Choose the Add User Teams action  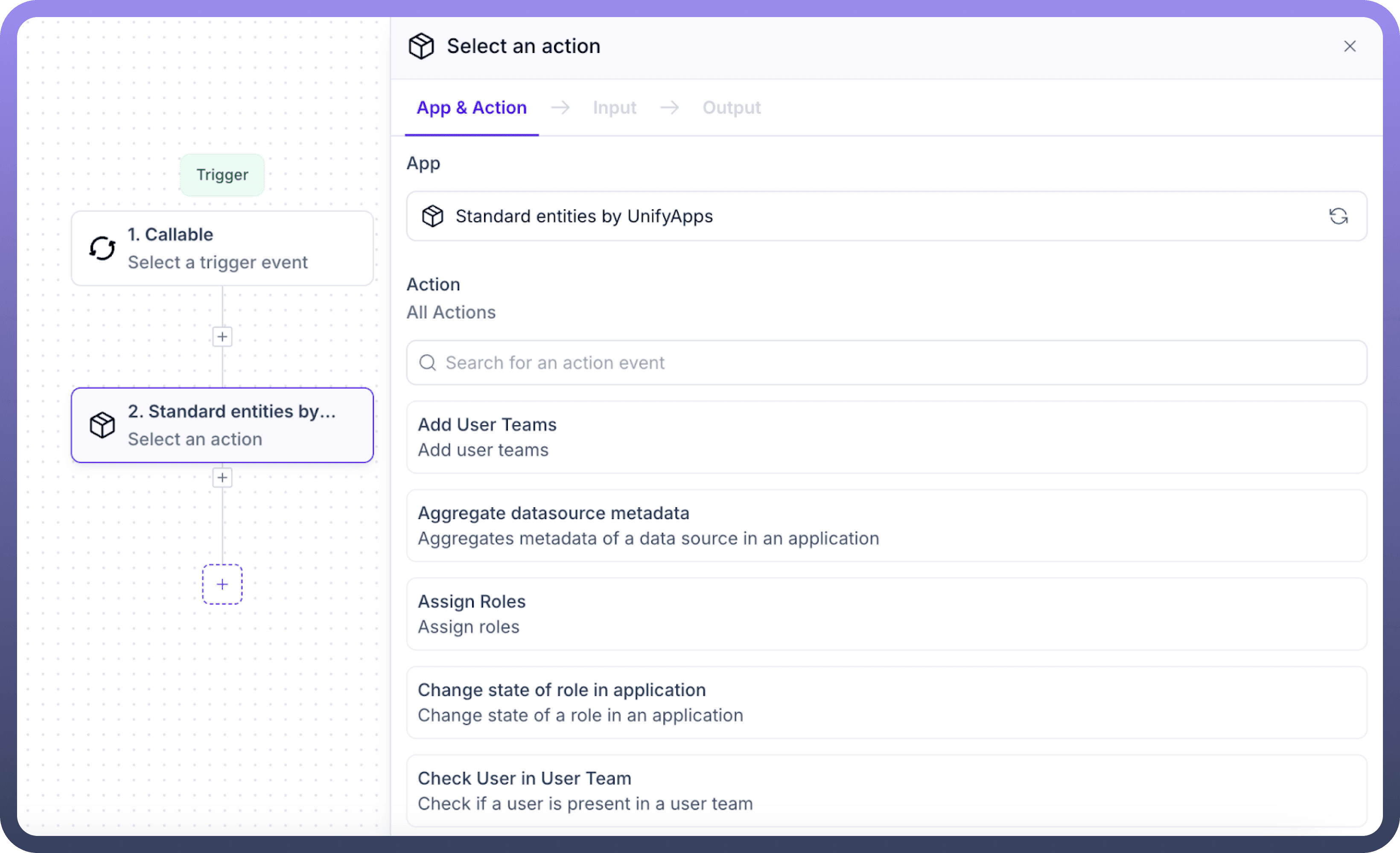887,437
